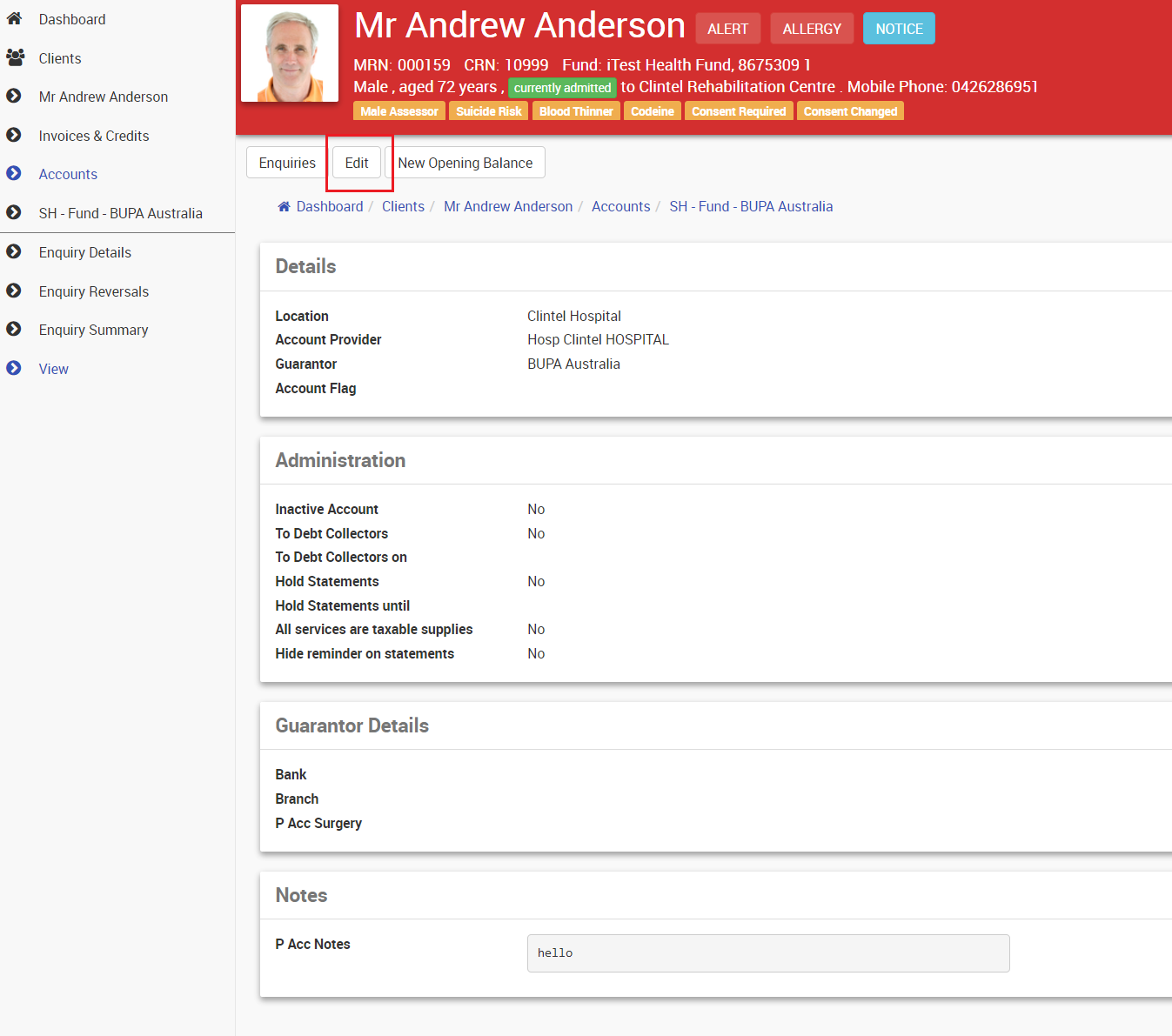This screenshot has height=1036, width=1172.
Task: Click blue arrow icon beside View
Action: click(x=14, y=368)
